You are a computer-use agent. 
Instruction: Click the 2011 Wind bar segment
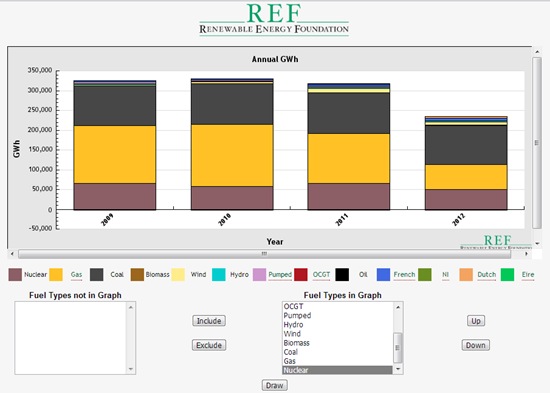[x=349, y=91]
